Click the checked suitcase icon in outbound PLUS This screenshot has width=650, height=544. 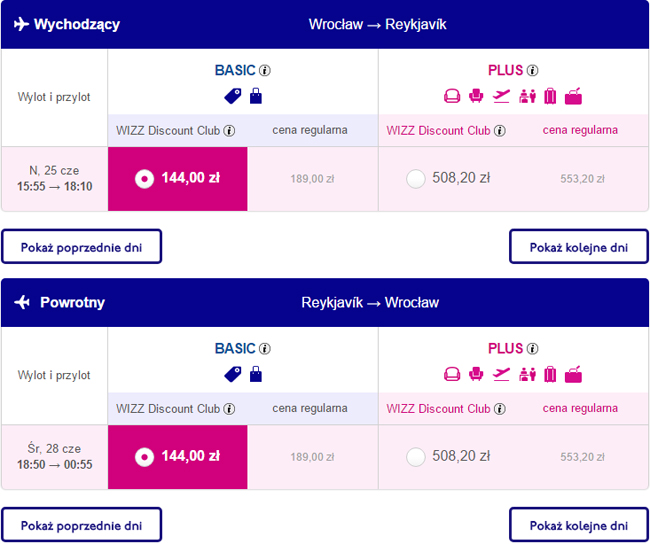tap(550, 96)
